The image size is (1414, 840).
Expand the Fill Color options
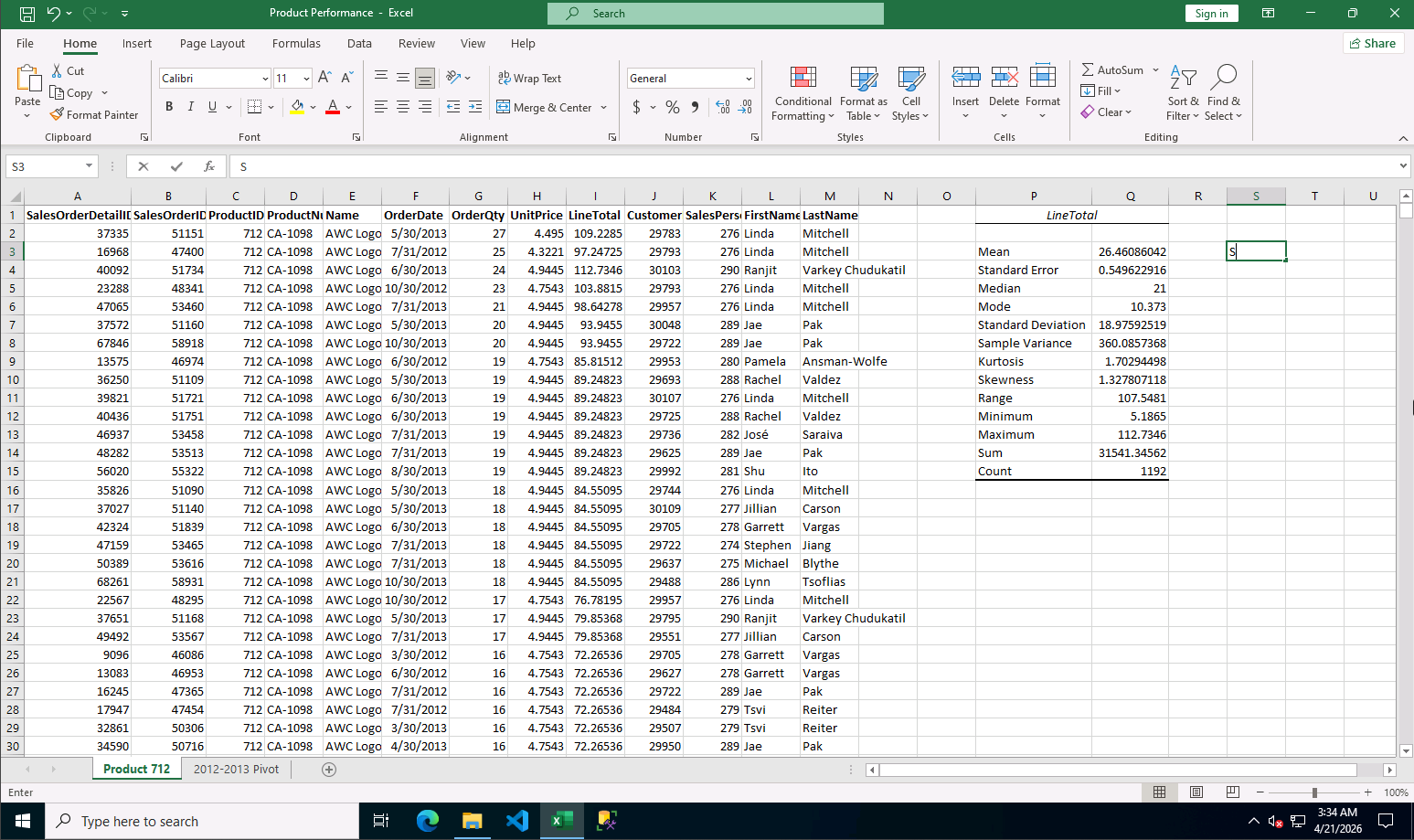point(312,107)
